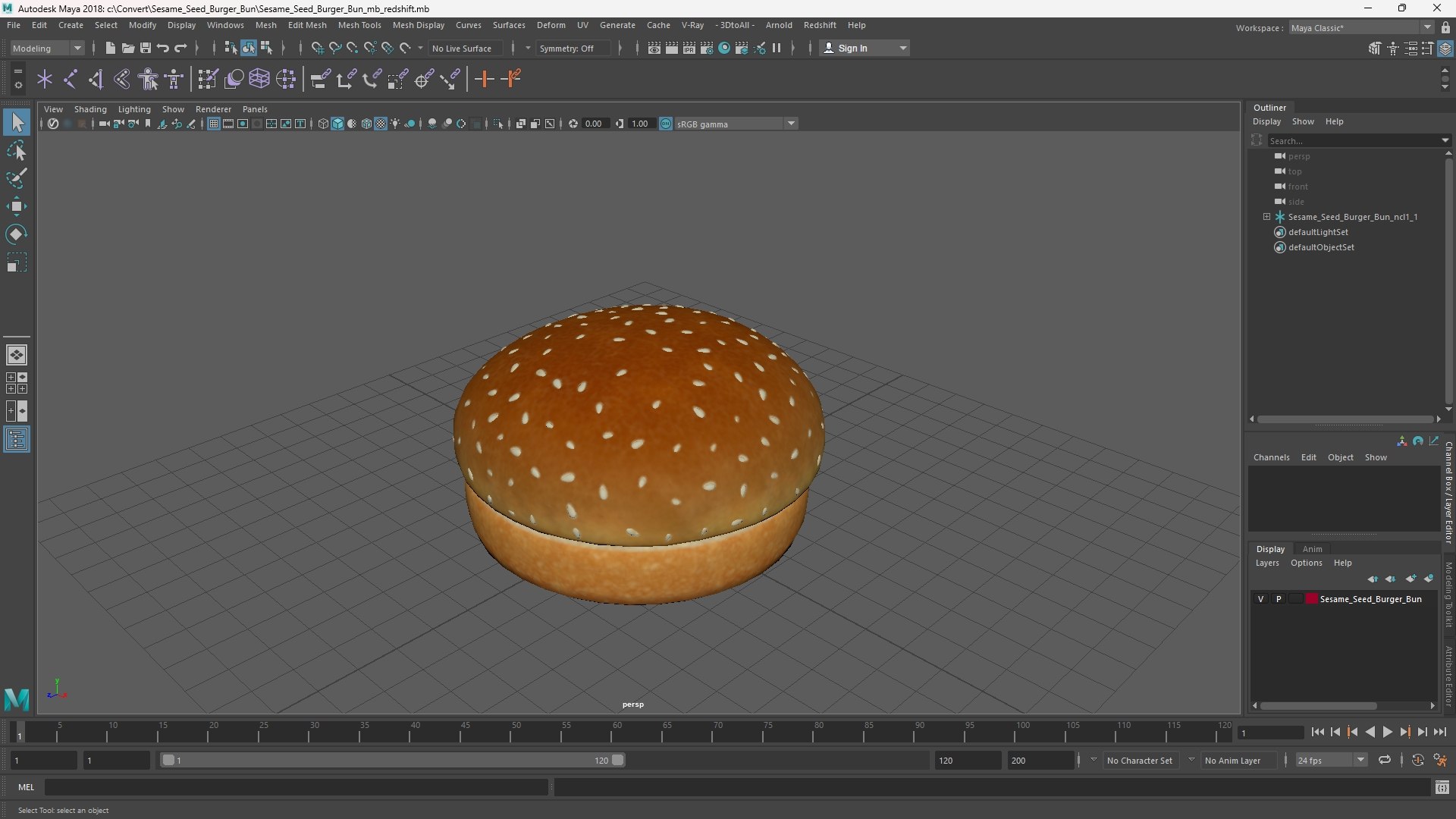Click the Outliner search field

tap(1354, 140)
